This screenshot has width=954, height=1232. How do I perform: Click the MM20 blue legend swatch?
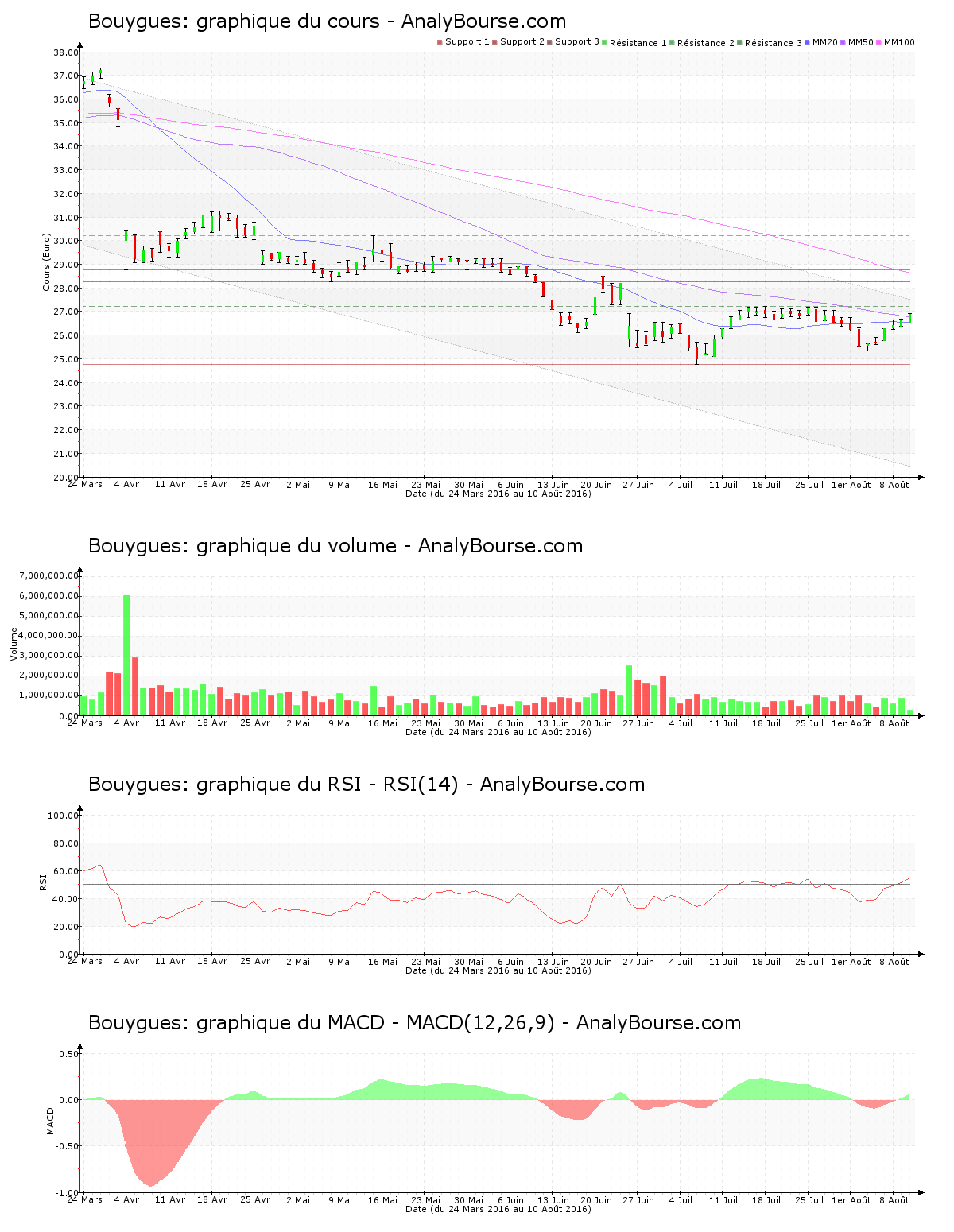click(808, 42)
